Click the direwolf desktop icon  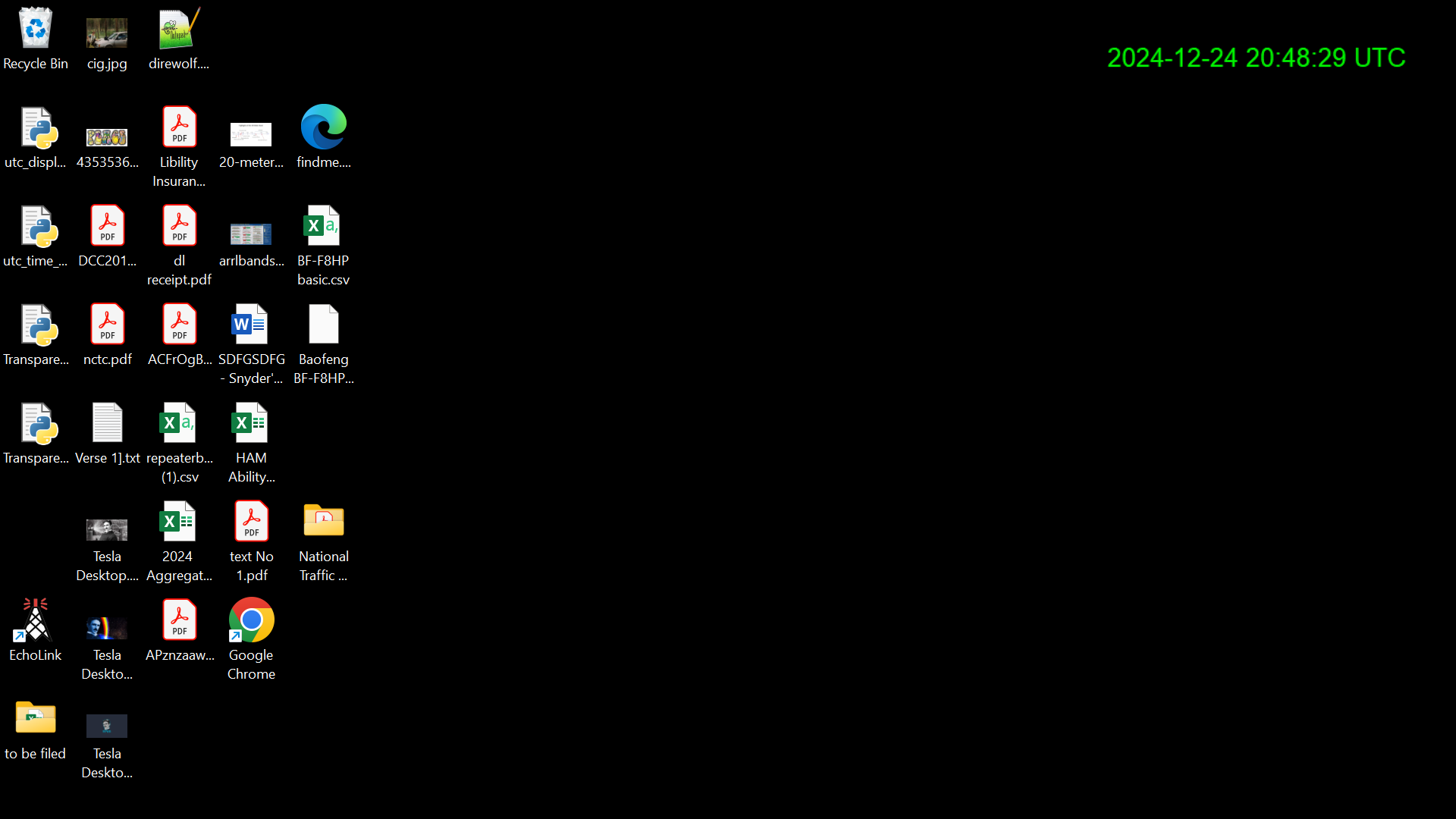[179, 39]
